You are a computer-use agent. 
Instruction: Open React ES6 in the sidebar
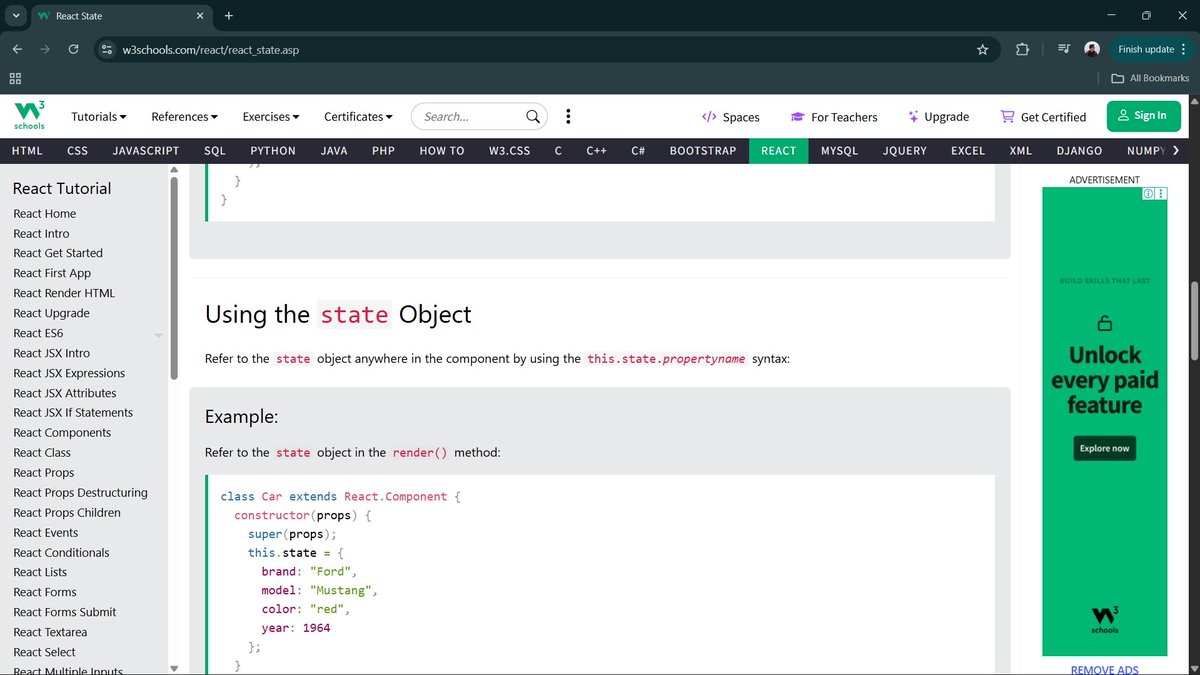pos(38,333)
